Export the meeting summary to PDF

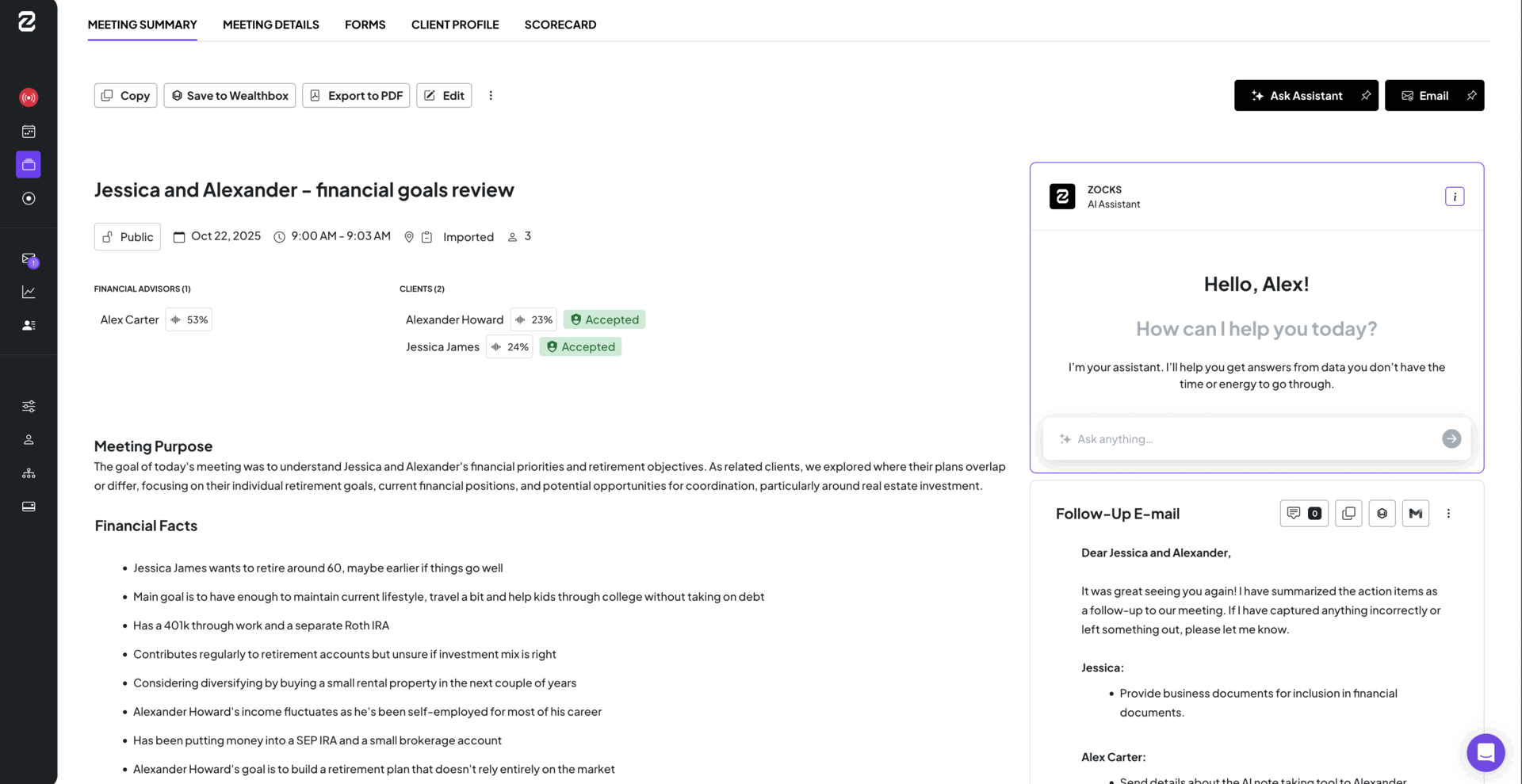(x=355, y=95)
